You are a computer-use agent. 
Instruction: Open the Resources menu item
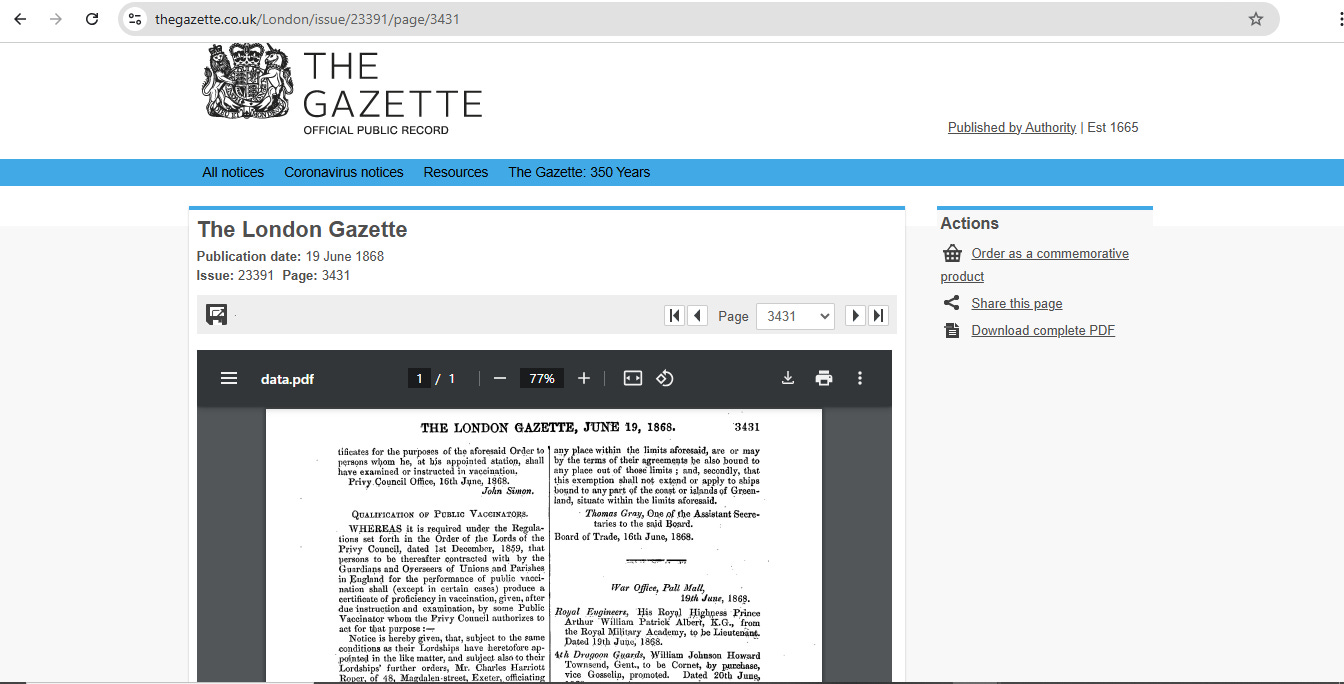coord(456,172)
